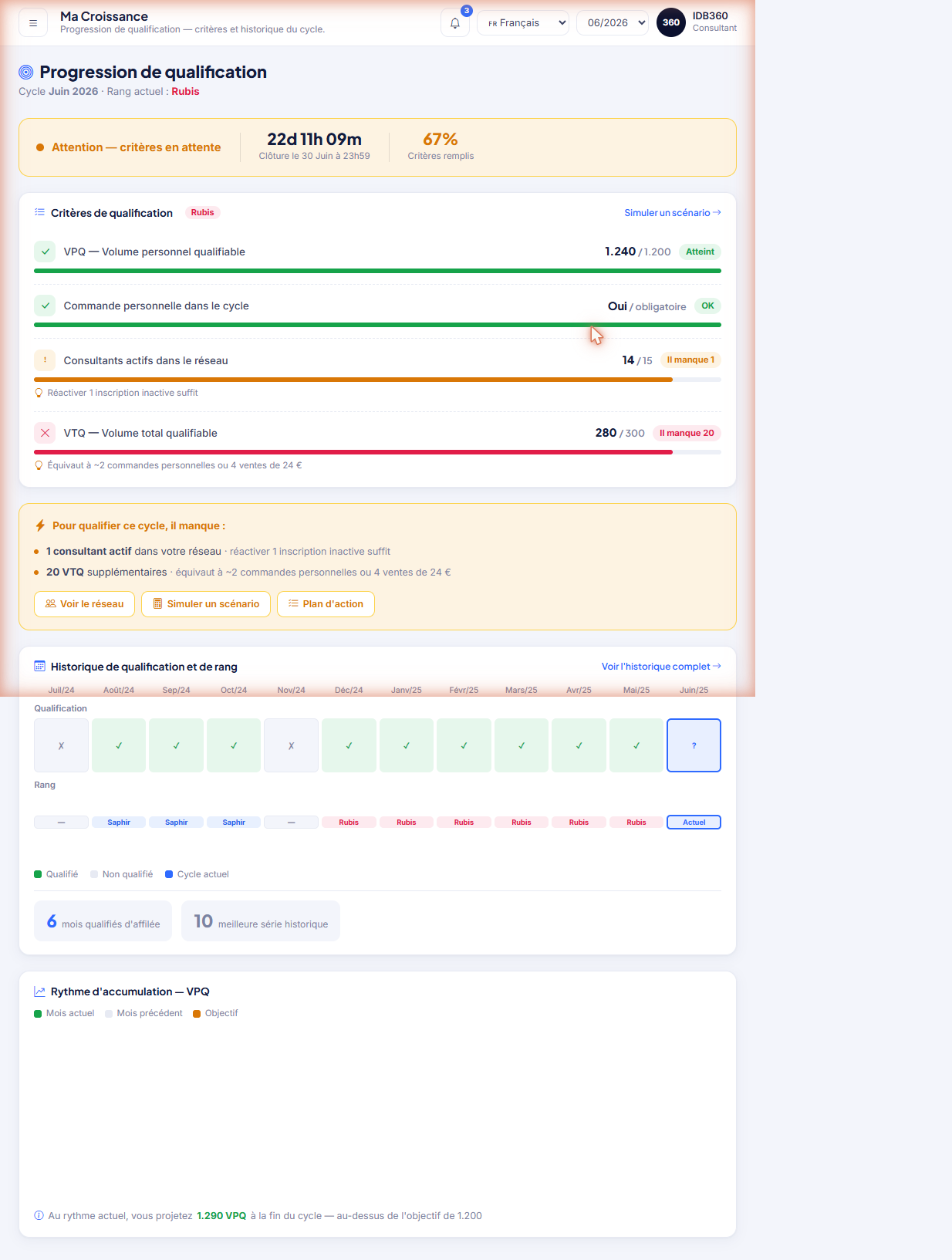Click the Atteint status badge

click(x=700, y=252)
